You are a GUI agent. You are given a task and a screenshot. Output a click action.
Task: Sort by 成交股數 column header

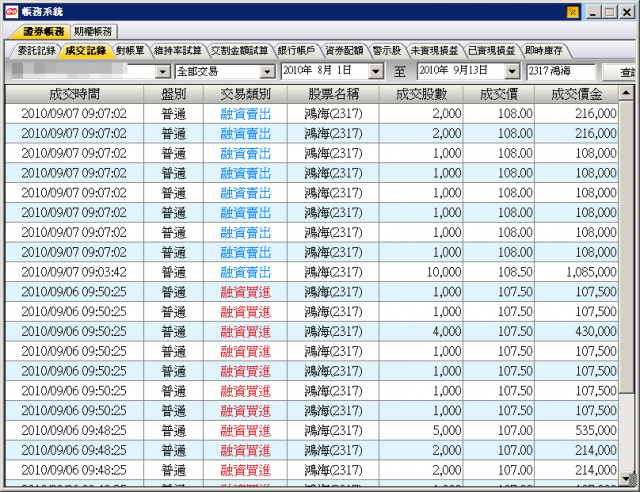(421, 94)
